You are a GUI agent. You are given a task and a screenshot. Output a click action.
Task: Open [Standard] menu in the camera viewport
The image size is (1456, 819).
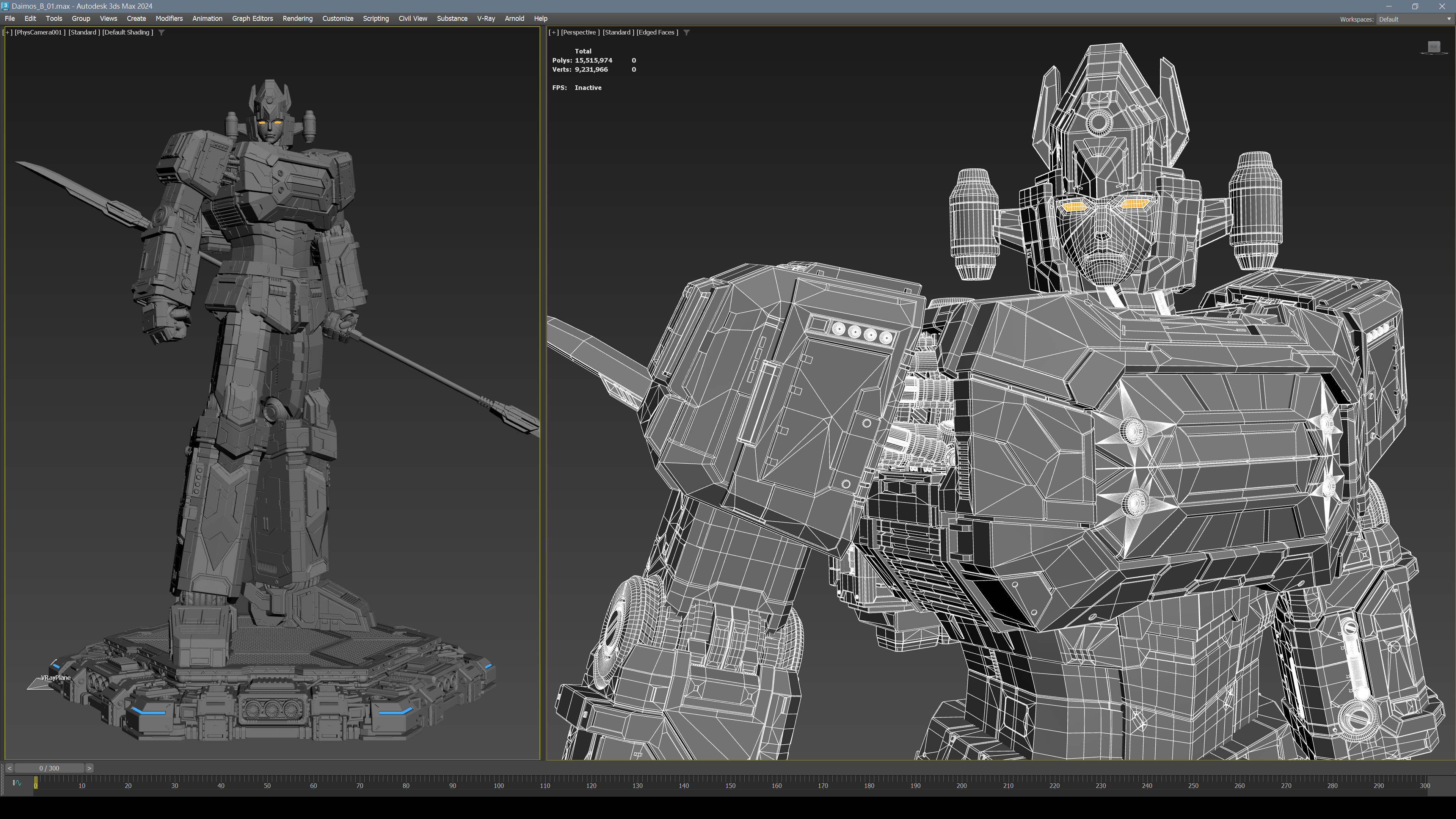point(84,33)
